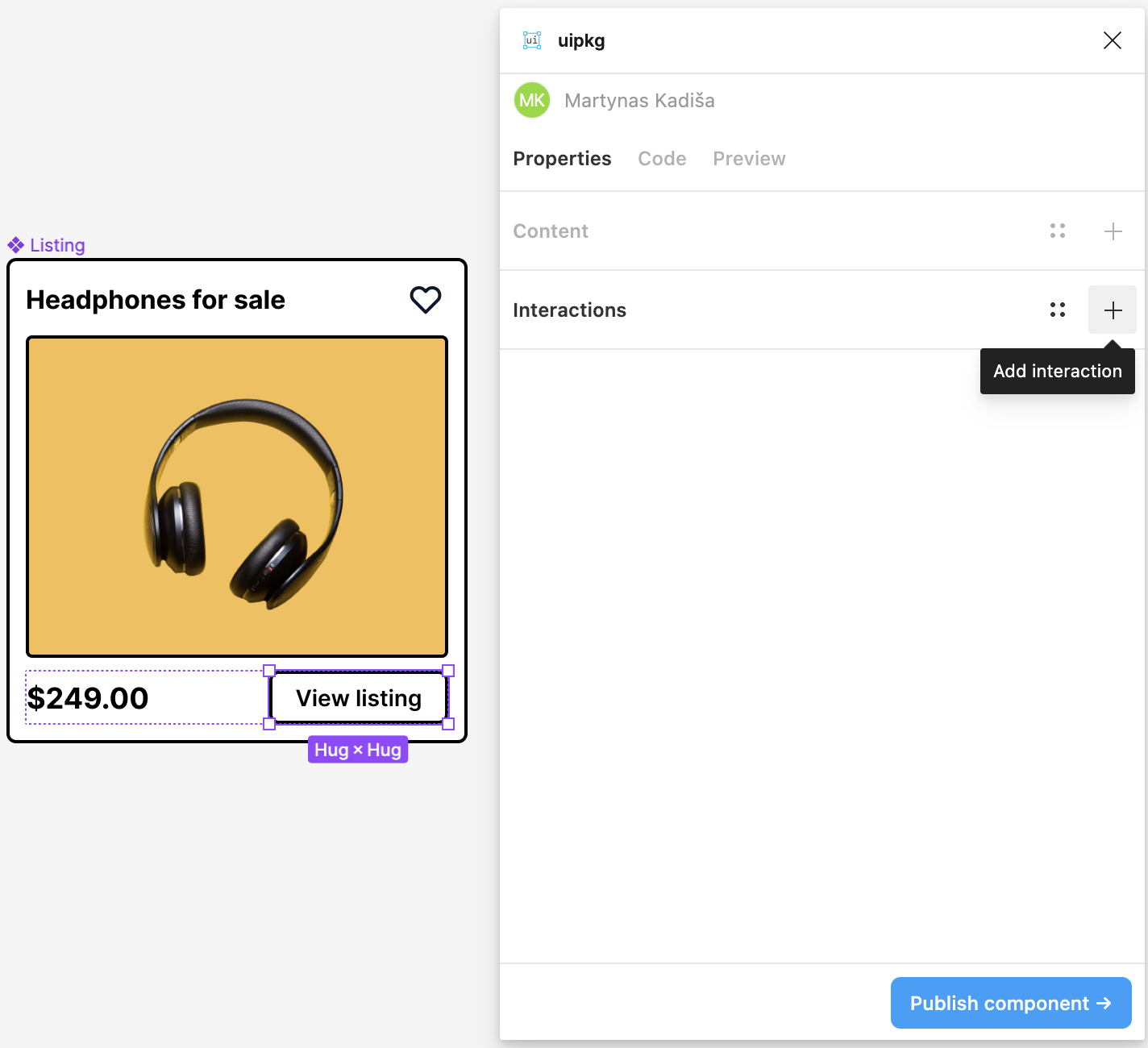Open the Code tab
Image resolution: width=1148 pixels, height=1048 pixels.
pyautogui.click(x=662, y=159)
